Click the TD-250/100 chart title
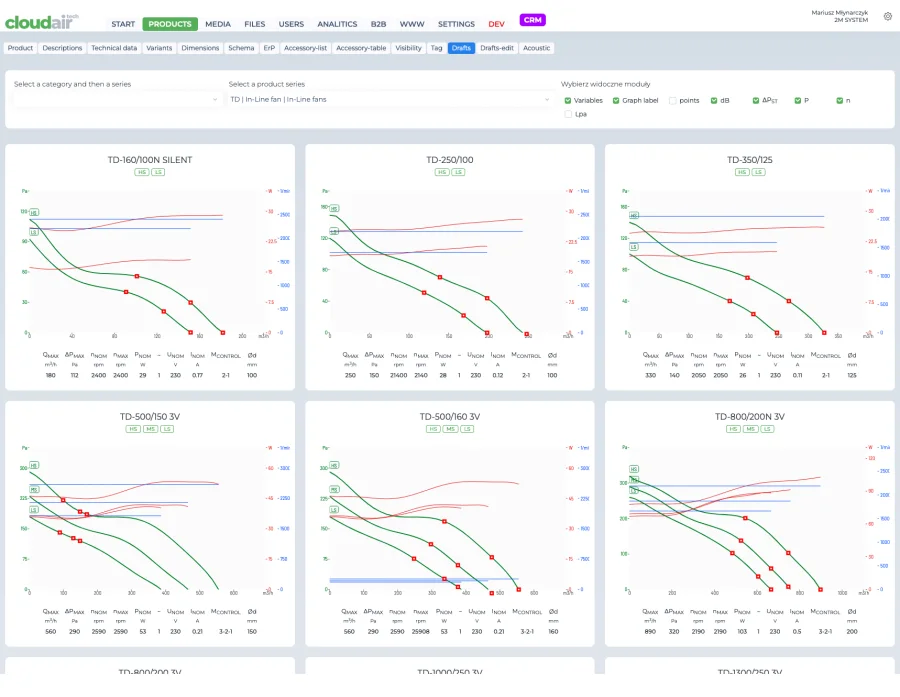The image size is (900, 697). click(450, 160)
